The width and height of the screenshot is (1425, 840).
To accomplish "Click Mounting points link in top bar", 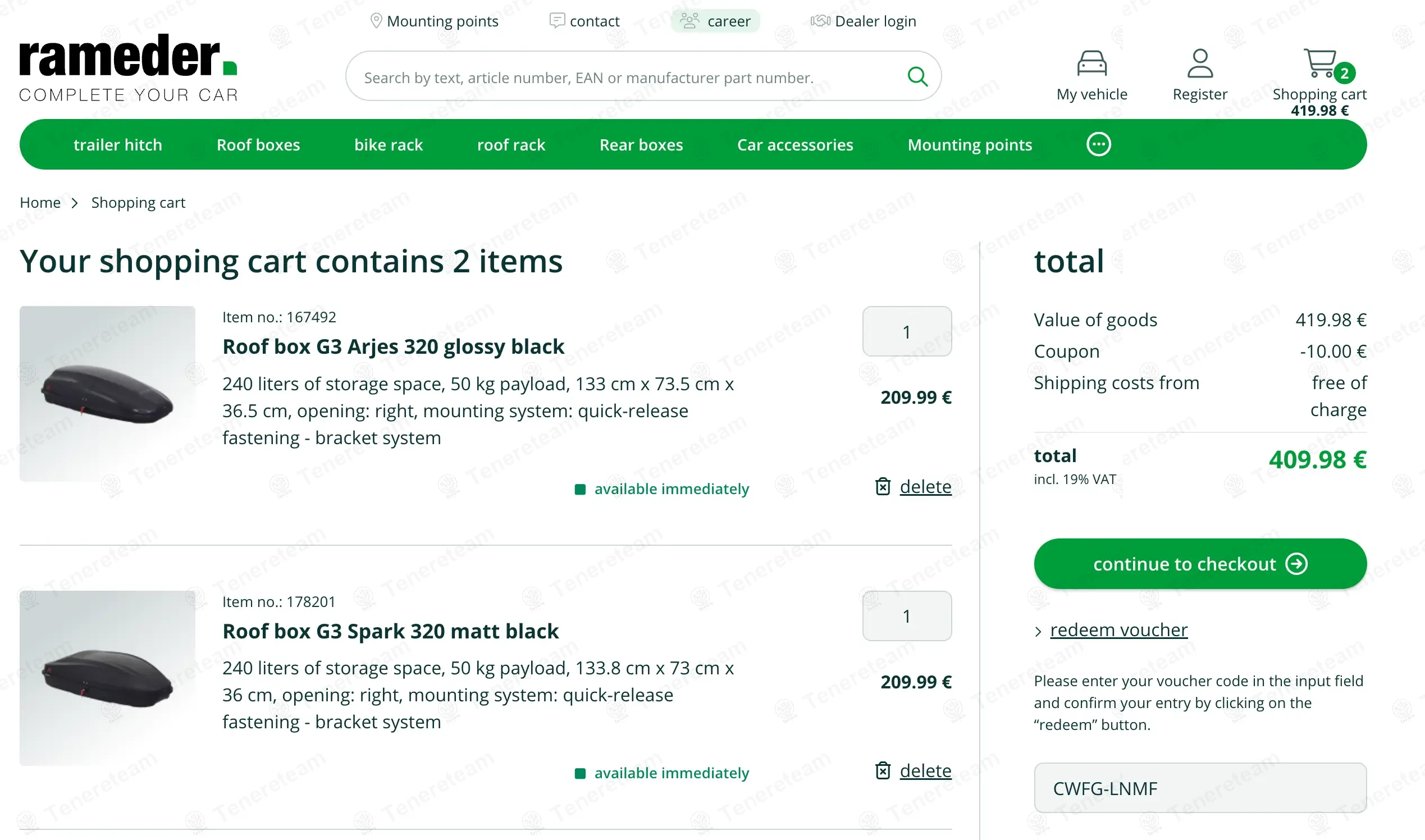I will [x=442, y=21].
